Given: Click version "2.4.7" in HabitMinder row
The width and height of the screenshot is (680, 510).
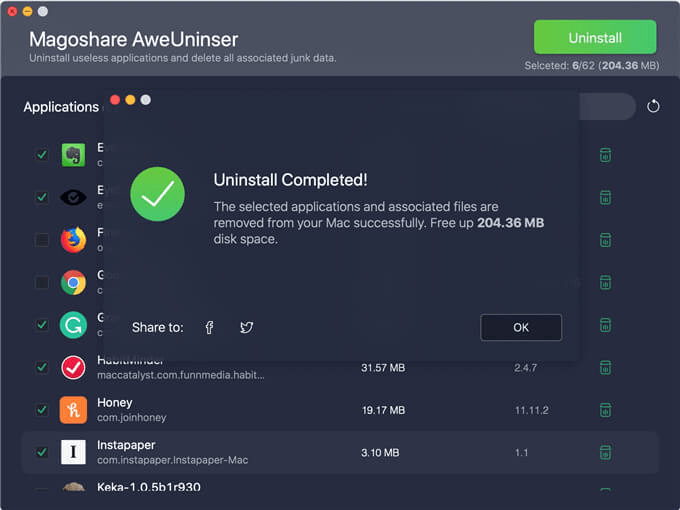Looking at the screenshot, I should pos(526,368).
